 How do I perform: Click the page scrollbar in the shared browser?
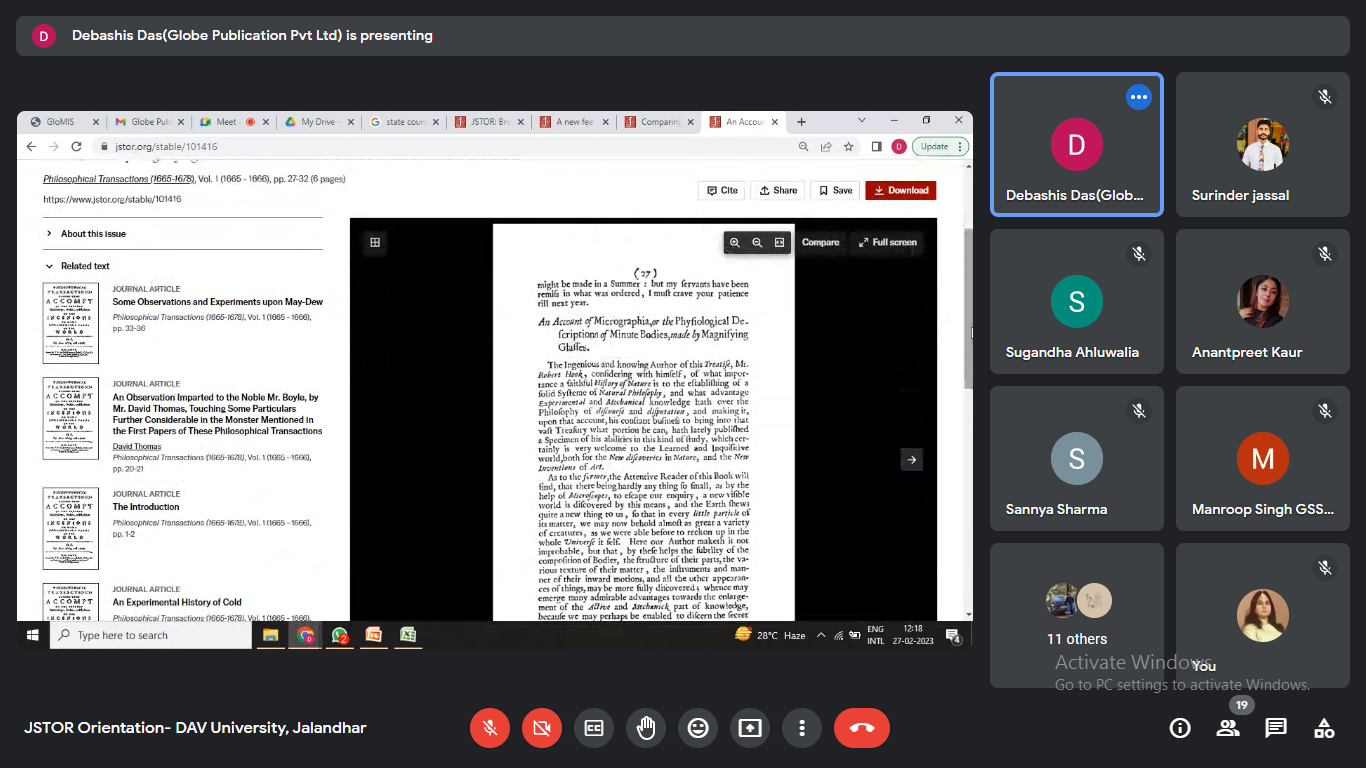(967, 310)
